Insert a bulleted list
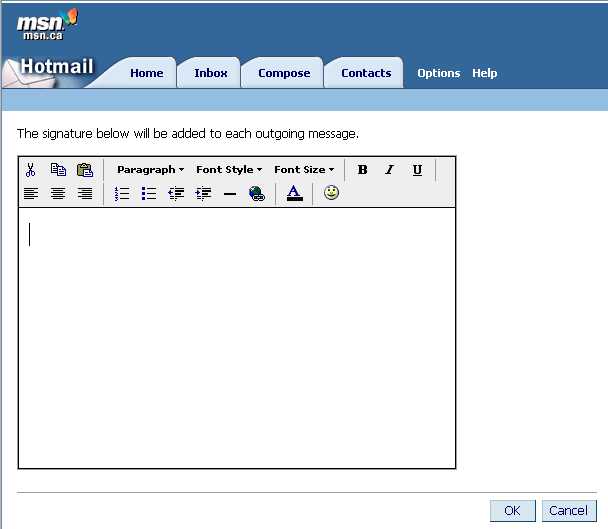Viewport: 608px width, 529px height. click(x=149, y=193)
